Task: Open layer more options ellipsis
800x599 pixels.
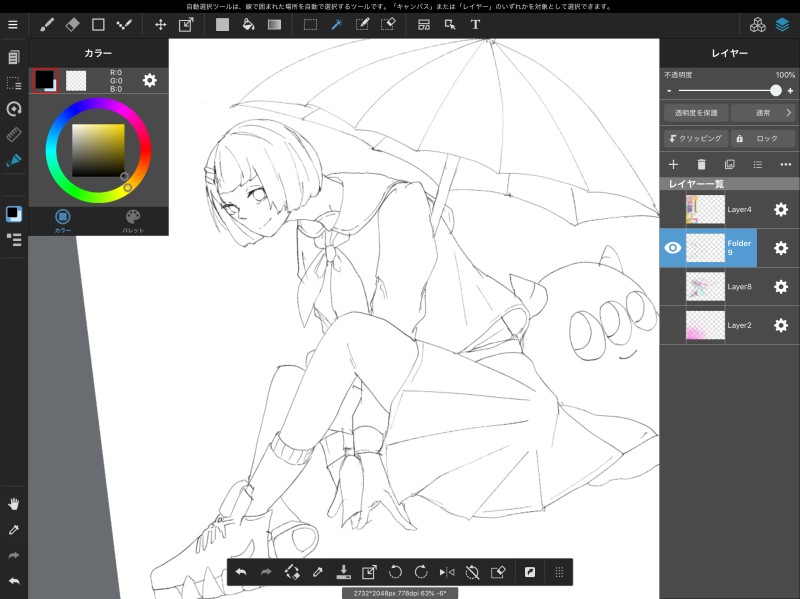Action: 786,164
